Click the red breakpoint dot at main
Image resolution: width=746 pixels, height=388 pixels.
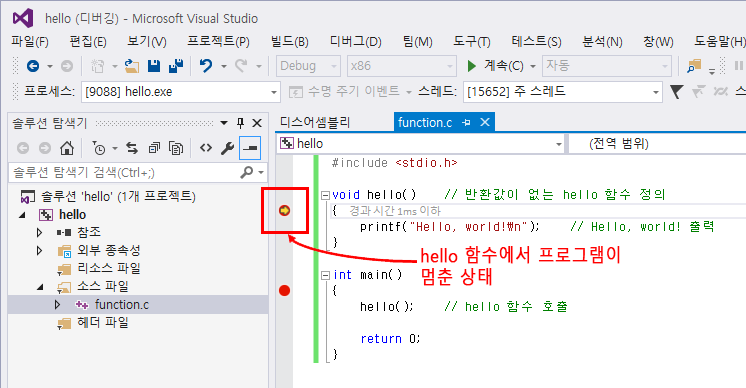[285, 291]
